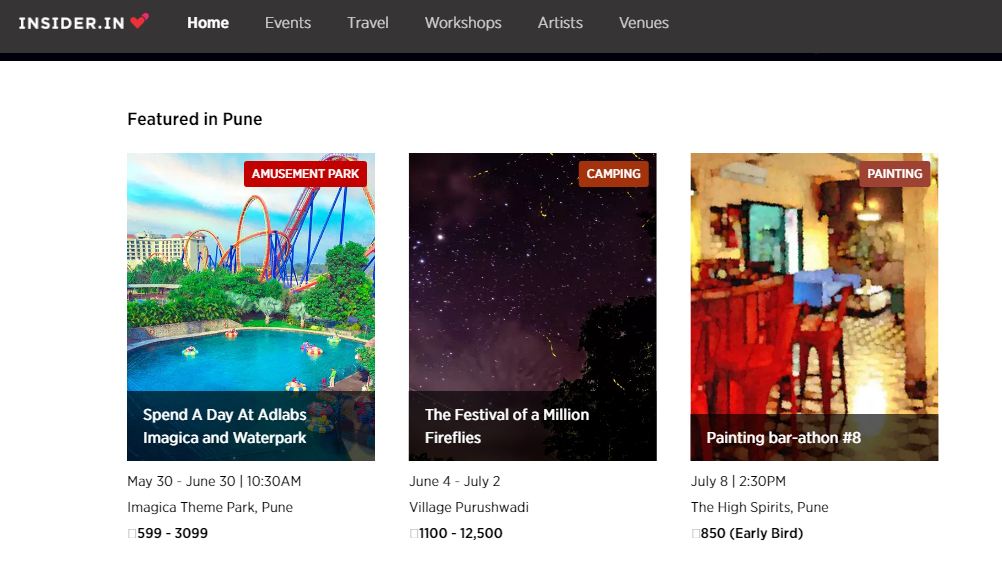Click the INSIDER.IN heart logo

coord(84,22)
